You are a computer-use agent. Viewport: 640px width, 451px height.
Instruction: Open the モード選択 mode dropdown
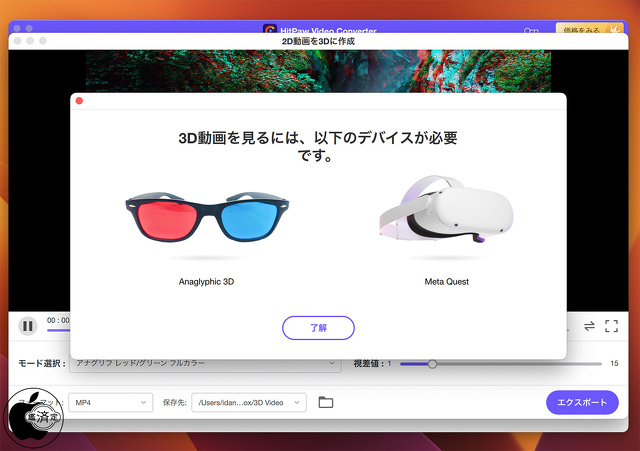pos(205,363)
